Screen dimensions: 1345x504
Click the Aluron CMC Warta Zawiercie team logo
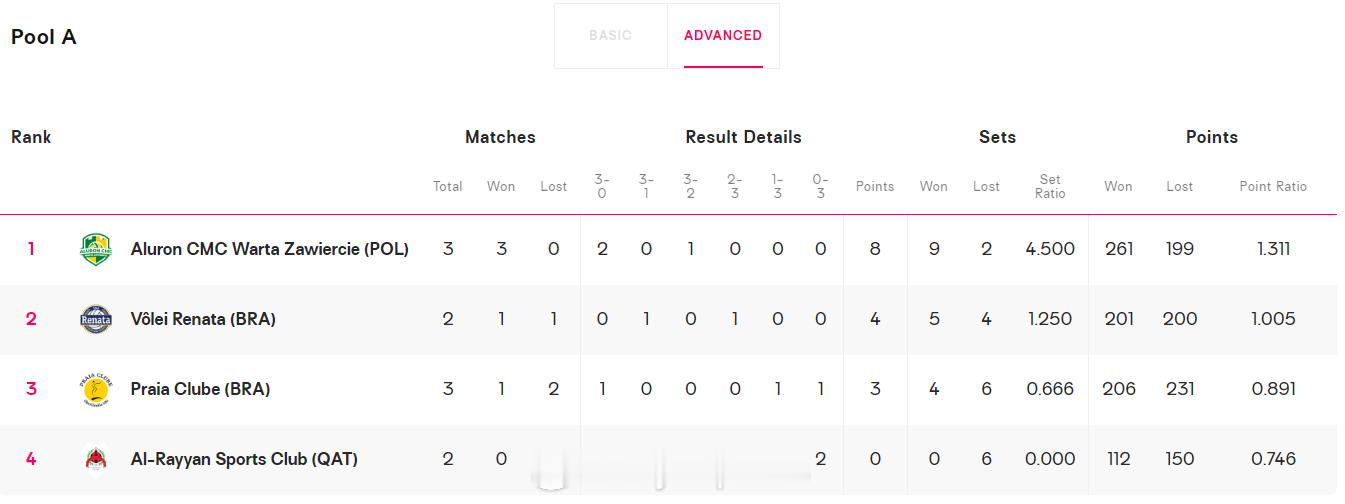tap(96, 249)
